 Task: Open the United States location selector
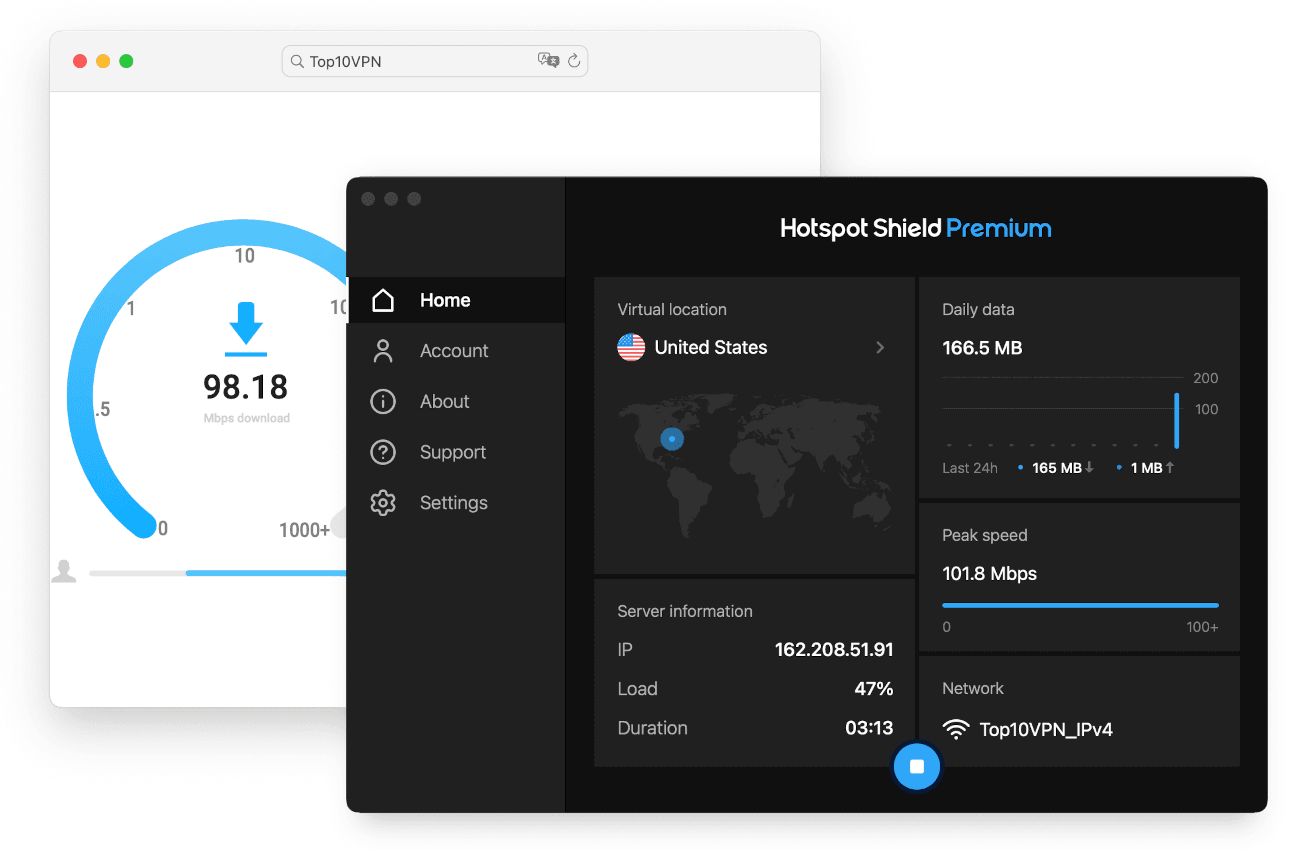(x=711, y=347)
